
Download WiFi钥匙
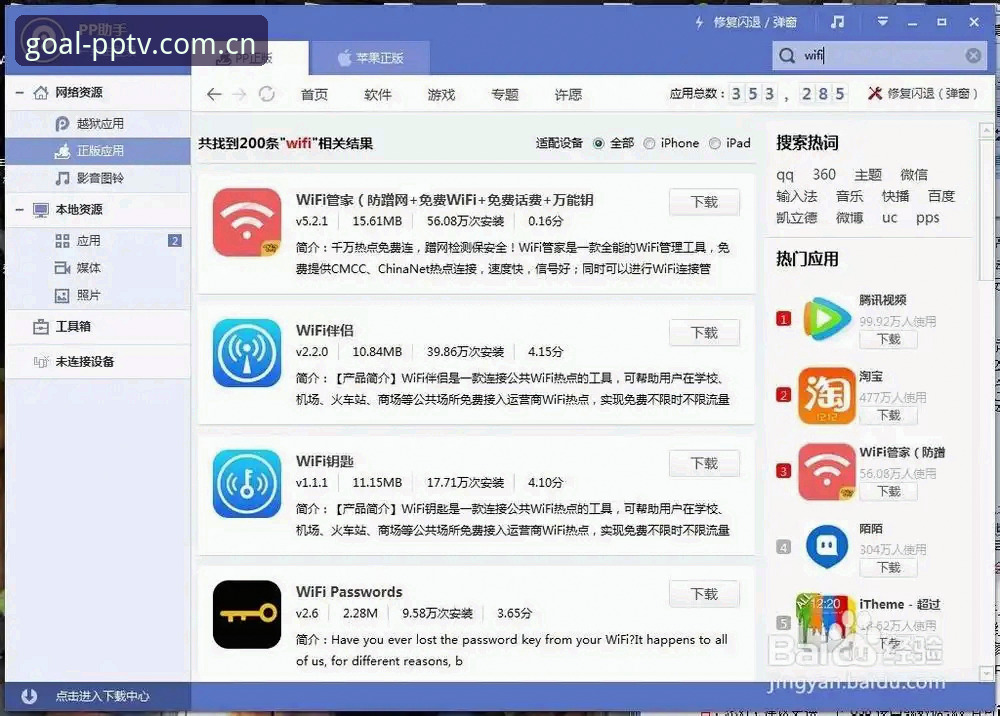tap(704, 464)
